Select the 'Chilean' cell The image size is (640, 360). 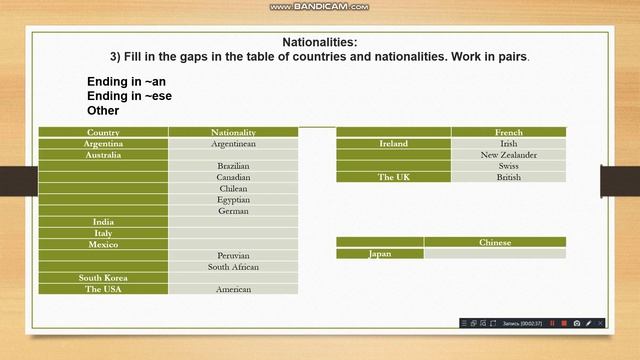(233, 189)
